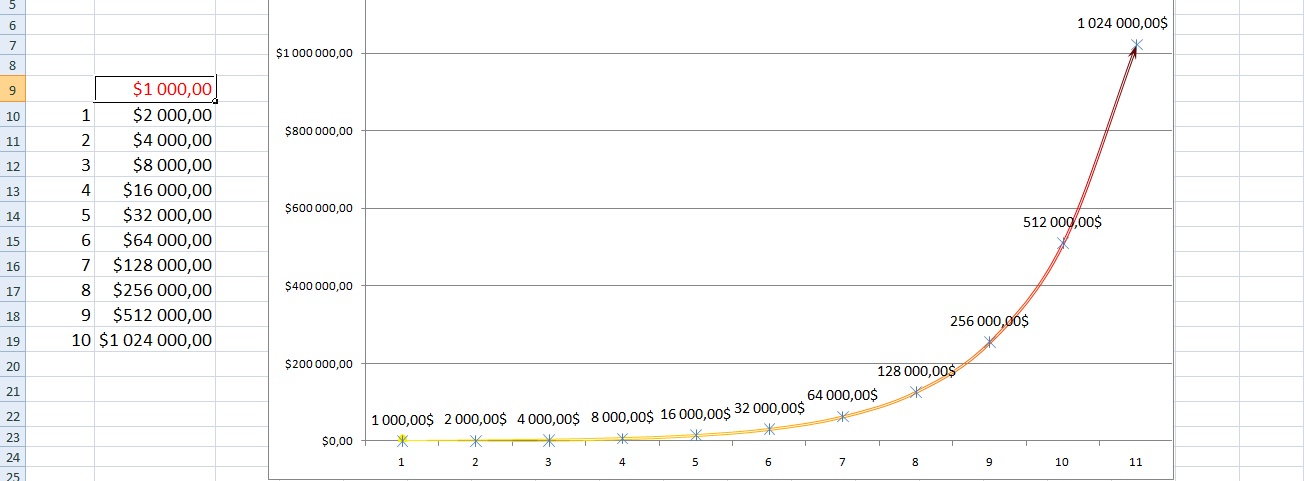
Task: Select the 512 000,00$ data label in chart
Action: point(1062,223)
